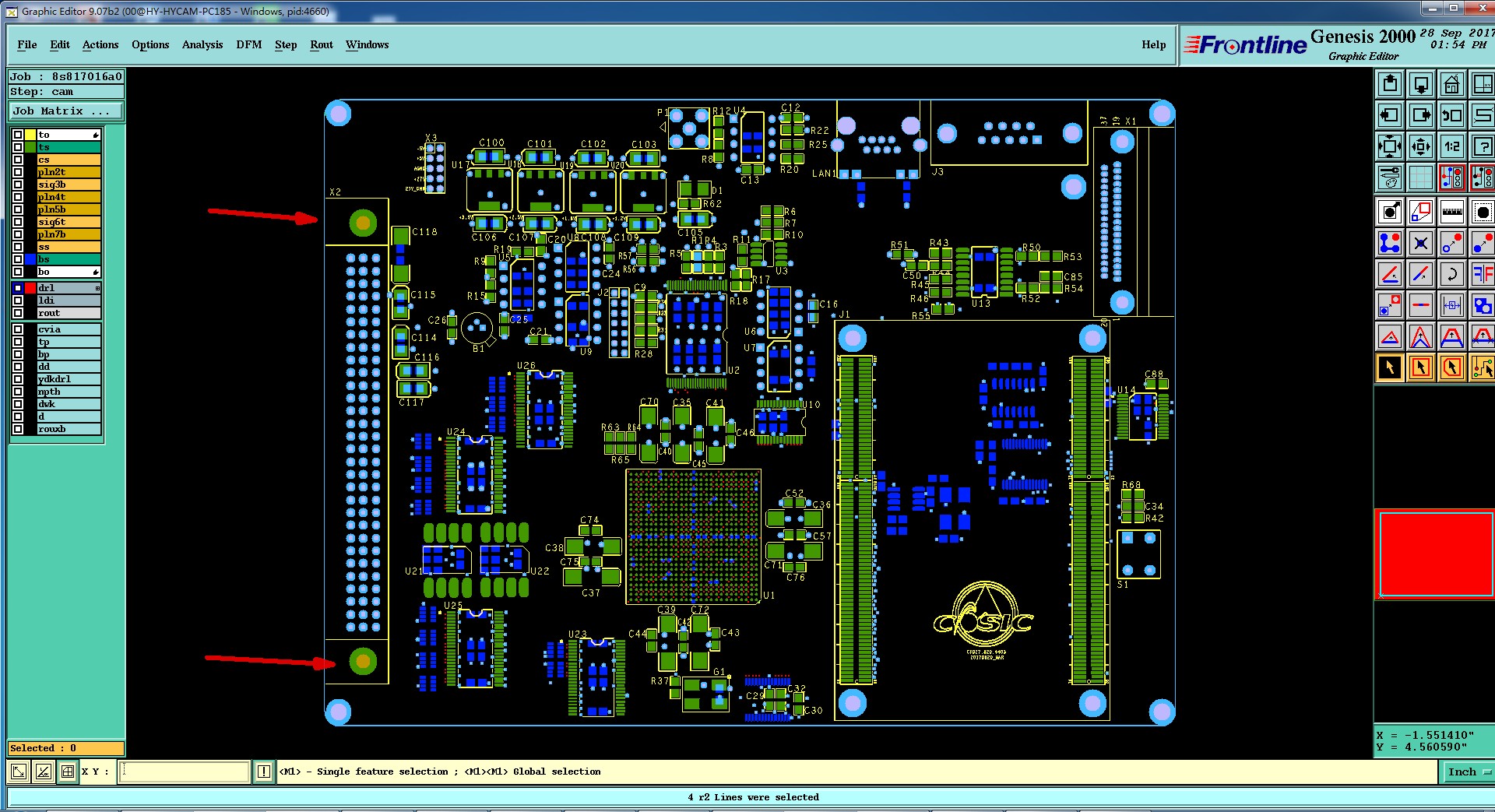Image resolution: width=1495 pixels, height=812 pixels.
Task: Click the rotate arrow tool icon
Action: tap(1451, 274)
